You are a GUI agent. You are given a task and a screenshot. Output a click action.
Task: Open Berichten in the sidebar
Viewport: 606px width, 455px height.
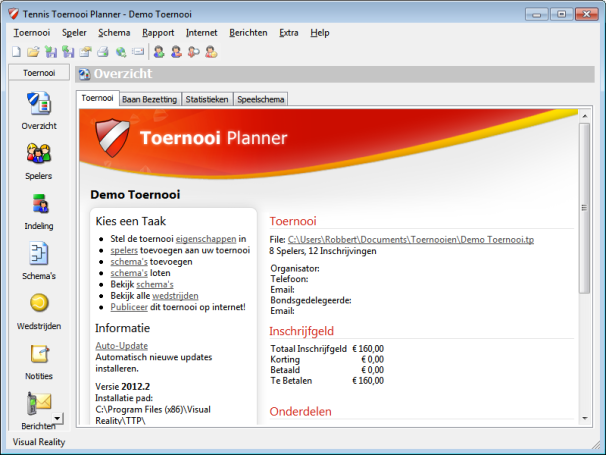[38, 411]
